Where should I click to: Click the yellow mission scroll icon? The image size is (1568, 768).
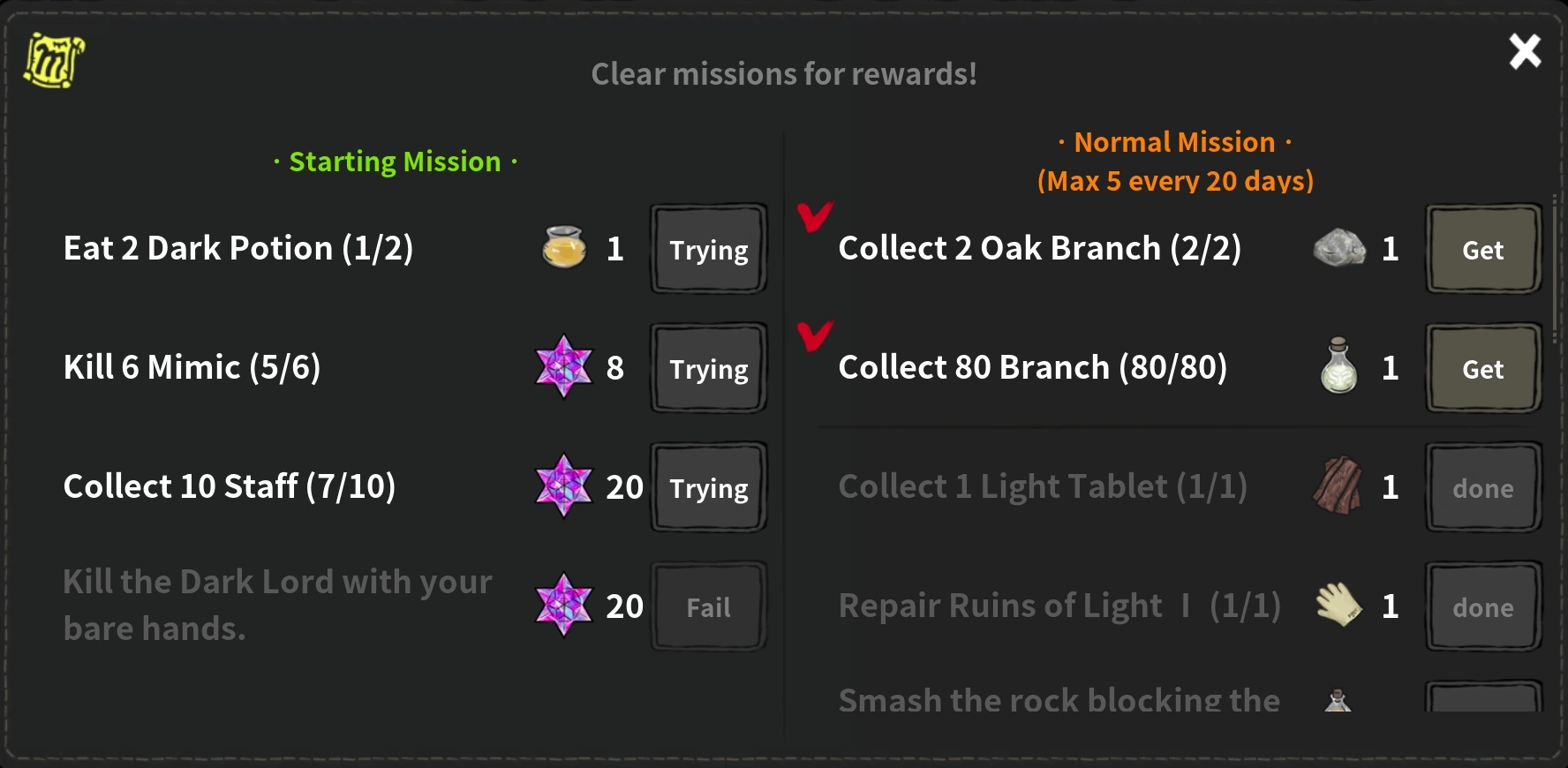(x=53, y=61)
